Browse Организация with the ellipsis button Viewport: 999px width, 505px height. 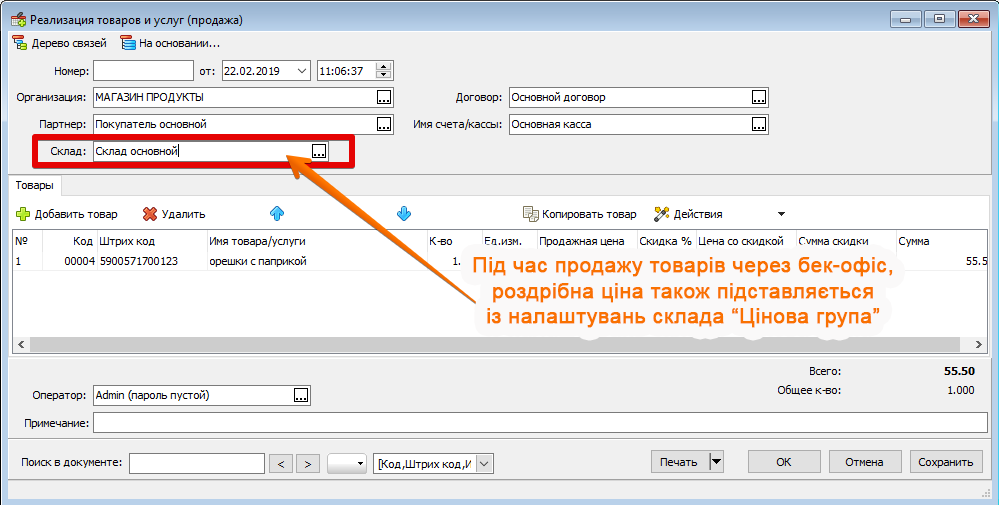pos(384,97)
